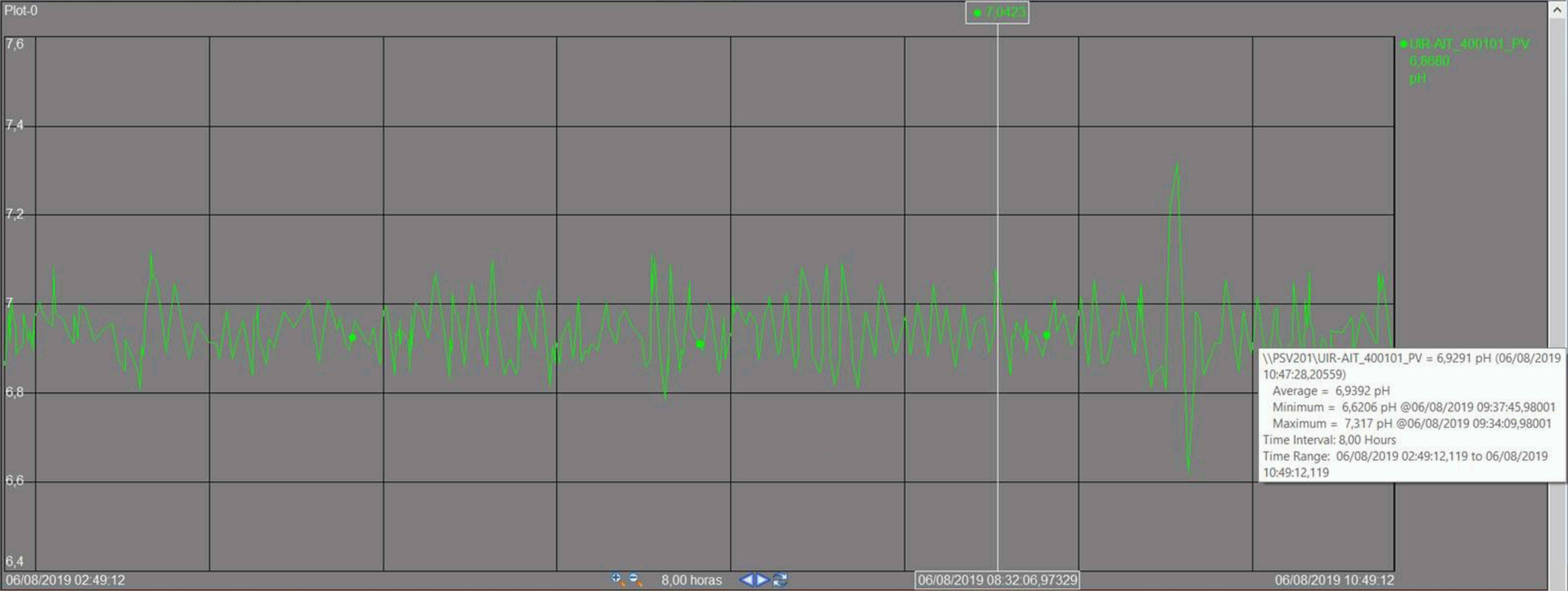The image size is (1568, 591).
Task: Click the Time Range line in tooltip
Action: (1405, 464)
